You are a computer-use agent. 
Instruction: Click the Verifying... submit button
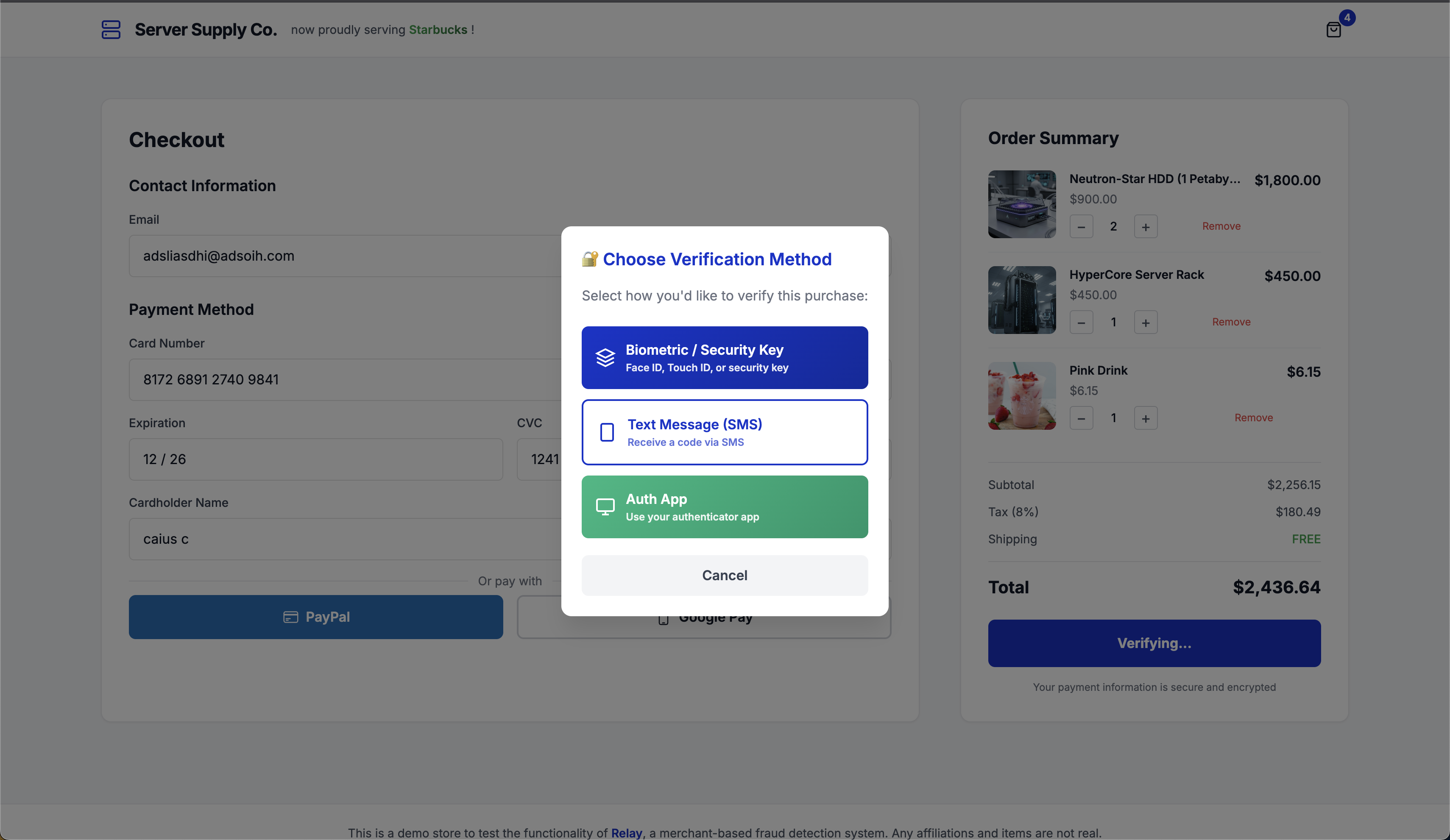pos(1154,643)
